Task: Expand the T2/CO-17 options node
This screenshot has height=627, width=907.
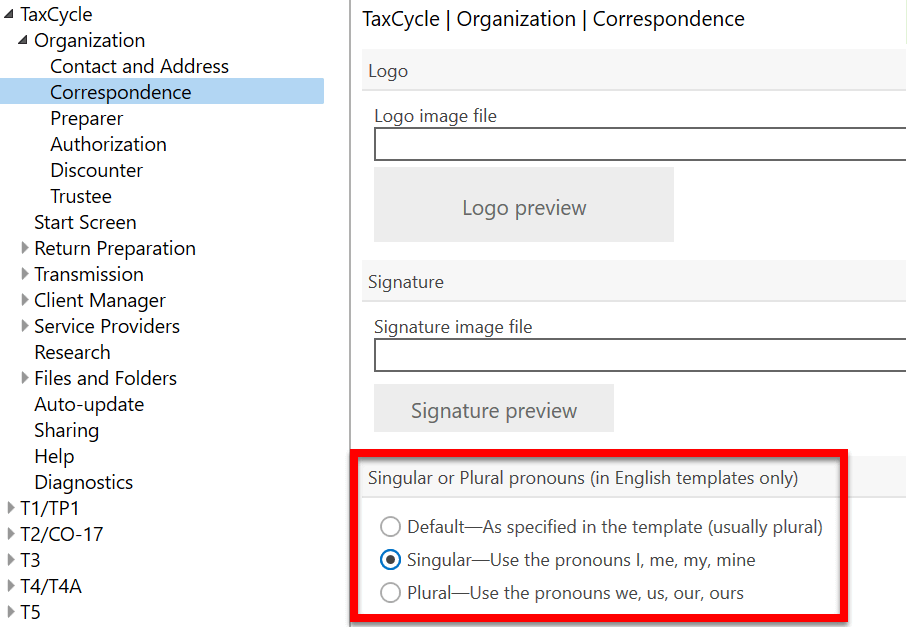Action: (x=11, y=534)
